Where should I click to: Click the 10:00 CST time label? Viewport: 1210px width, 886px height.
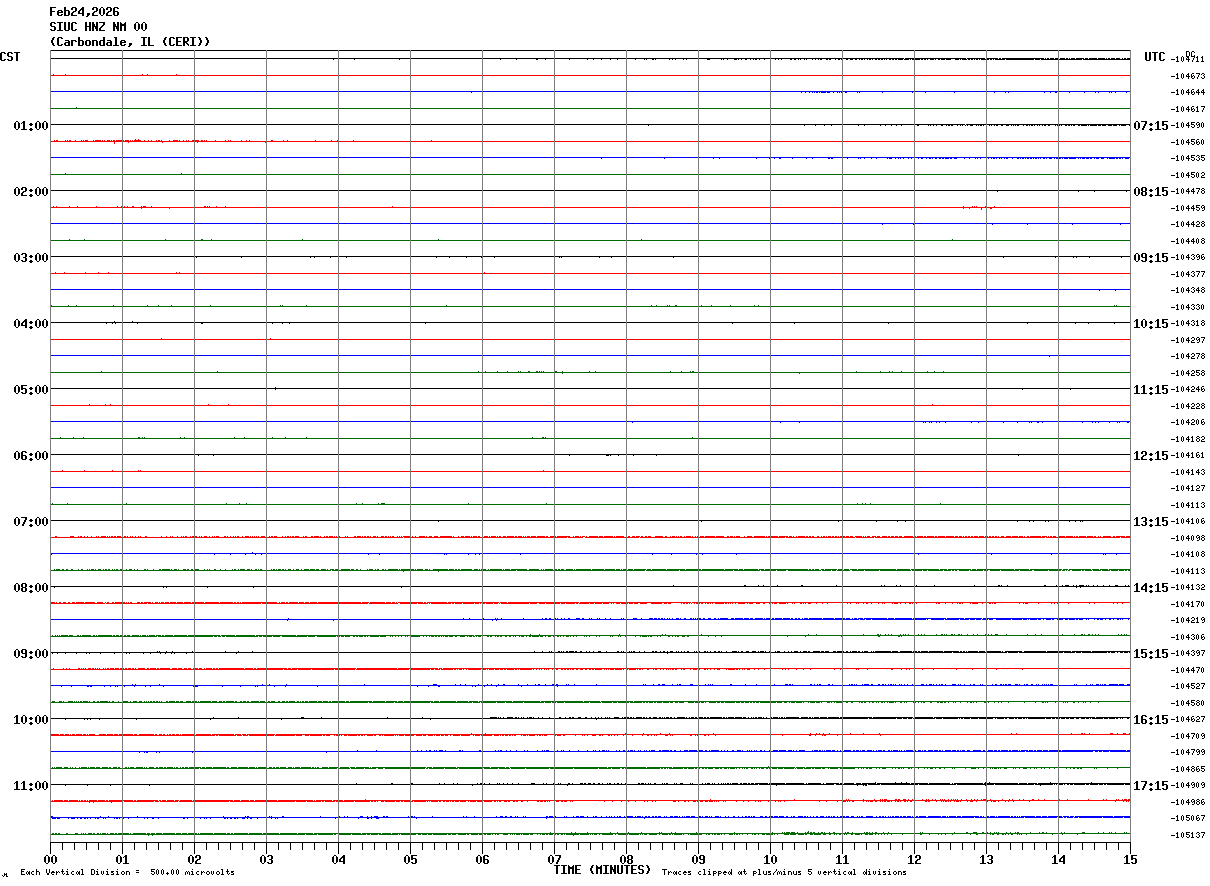click(31, 720)
